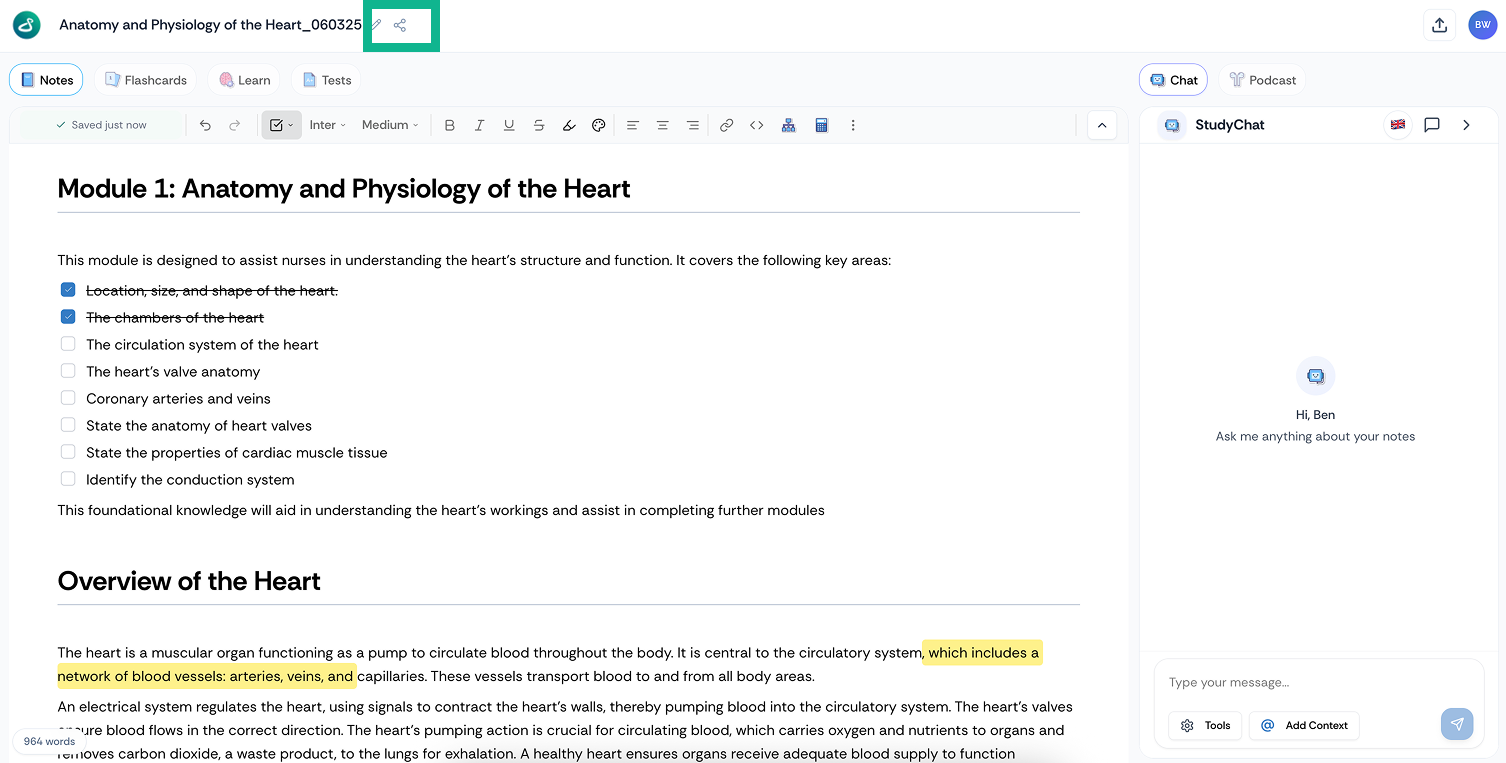Align text to the right

[x=692, y=125]
